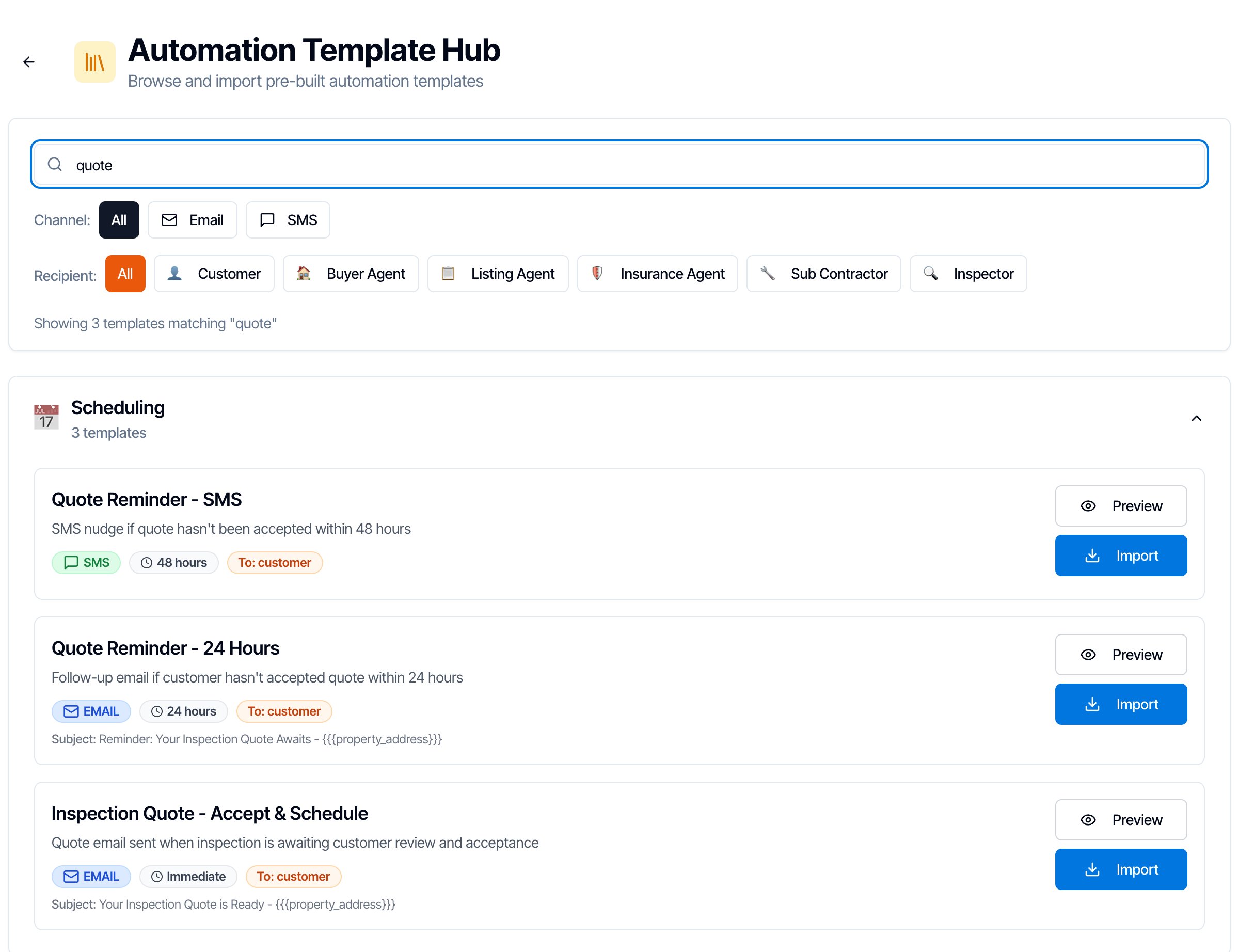Go back using the left arrow
The width and height of the screenshot is (1239, 952).
28,62
